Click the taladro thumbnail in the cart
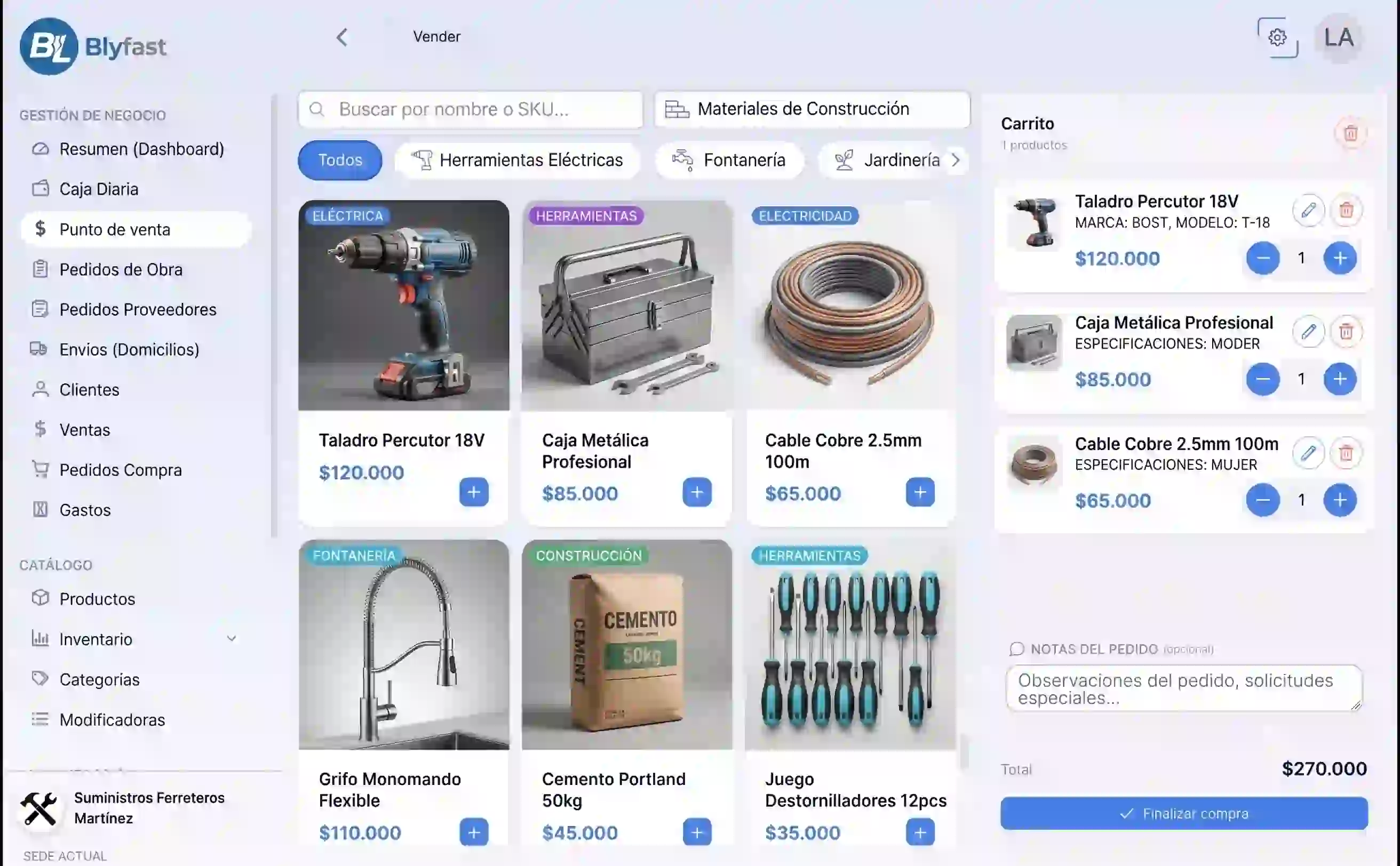This screenshot has width=1400, height=866. [x=1035, y=222]
